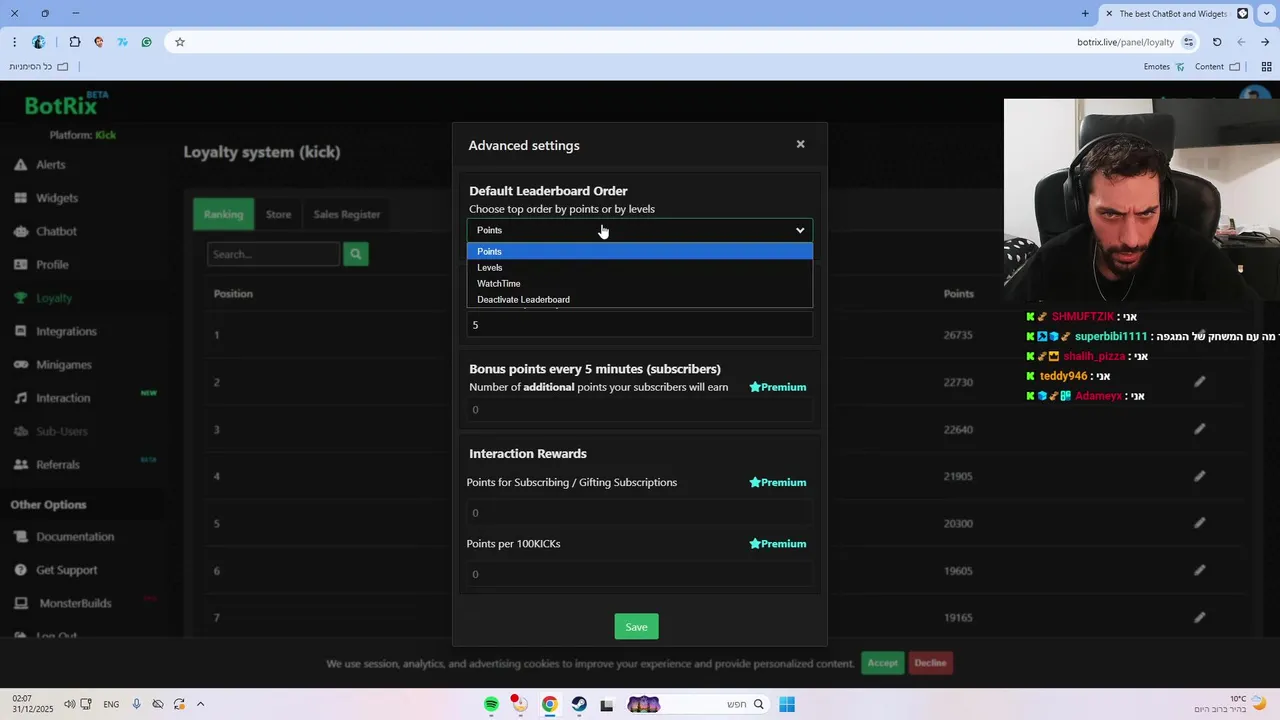The image size is (1280, 720).
Task: Edit the row with 22730 points
Action: click(x=1200, y=382)
